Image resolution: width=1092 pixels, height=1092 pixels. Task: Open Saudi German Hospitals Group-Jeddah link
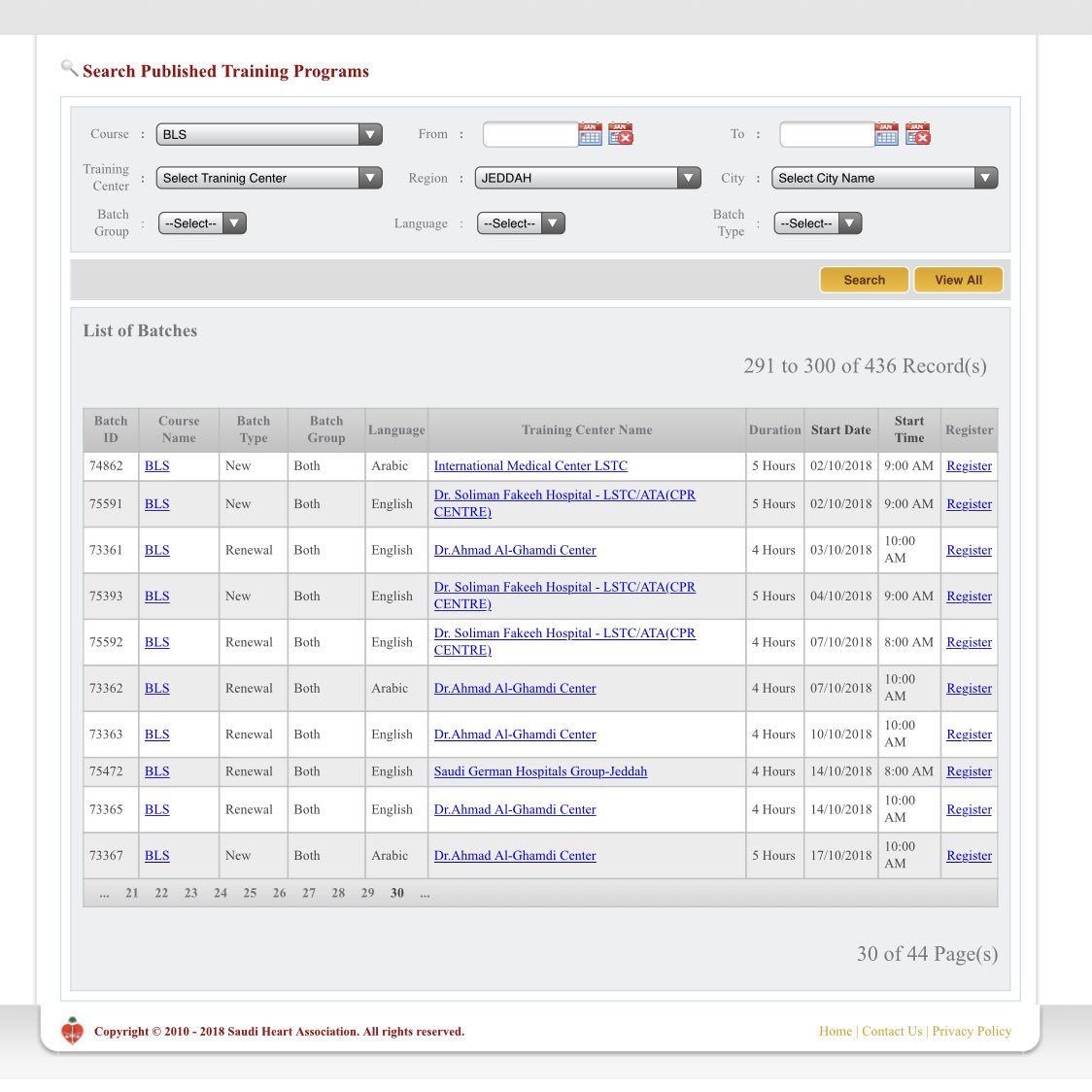pos(540,771)
